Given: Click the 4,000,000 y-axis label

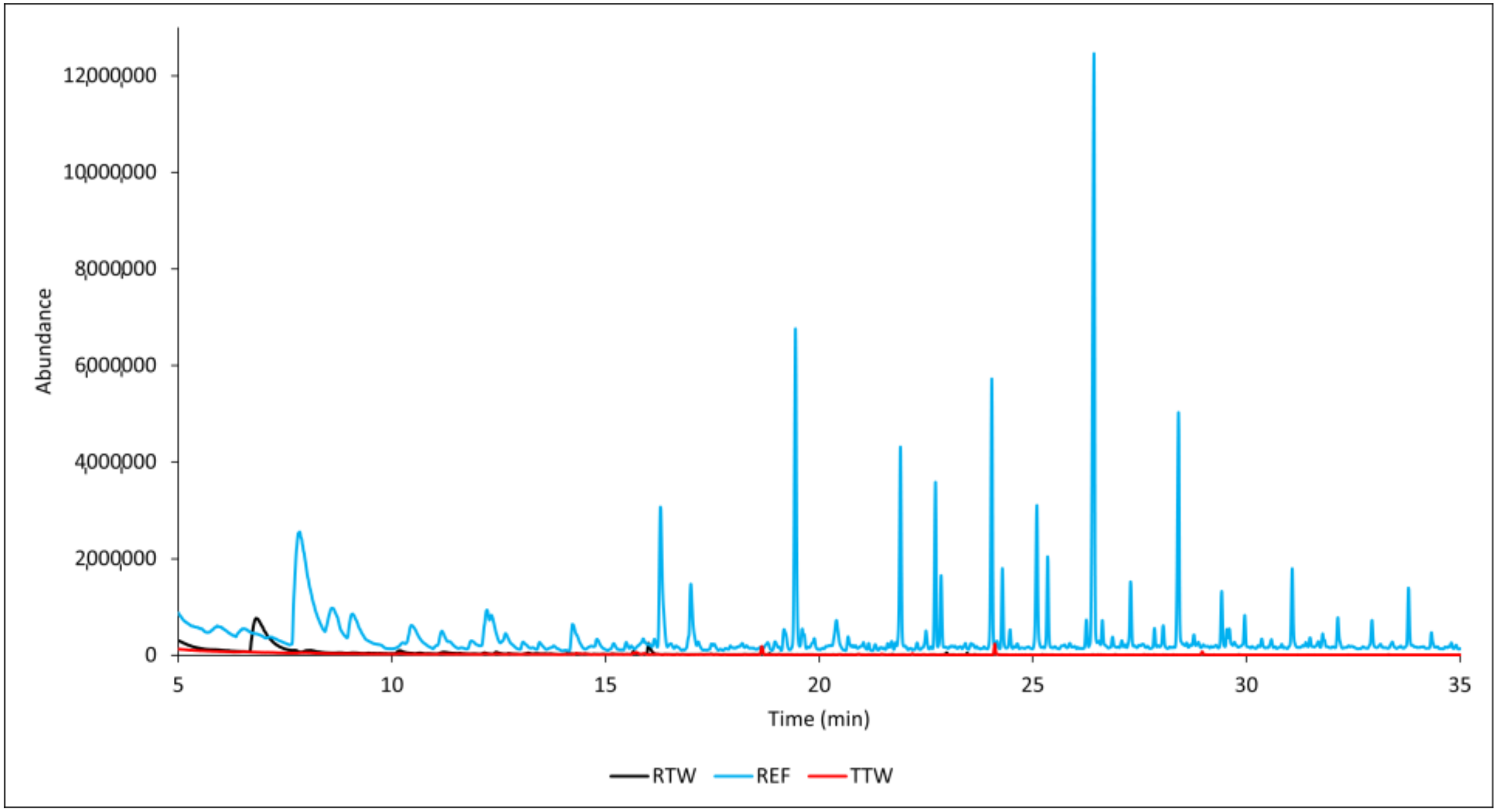Looking at the screenshot, I should point(115,461).
